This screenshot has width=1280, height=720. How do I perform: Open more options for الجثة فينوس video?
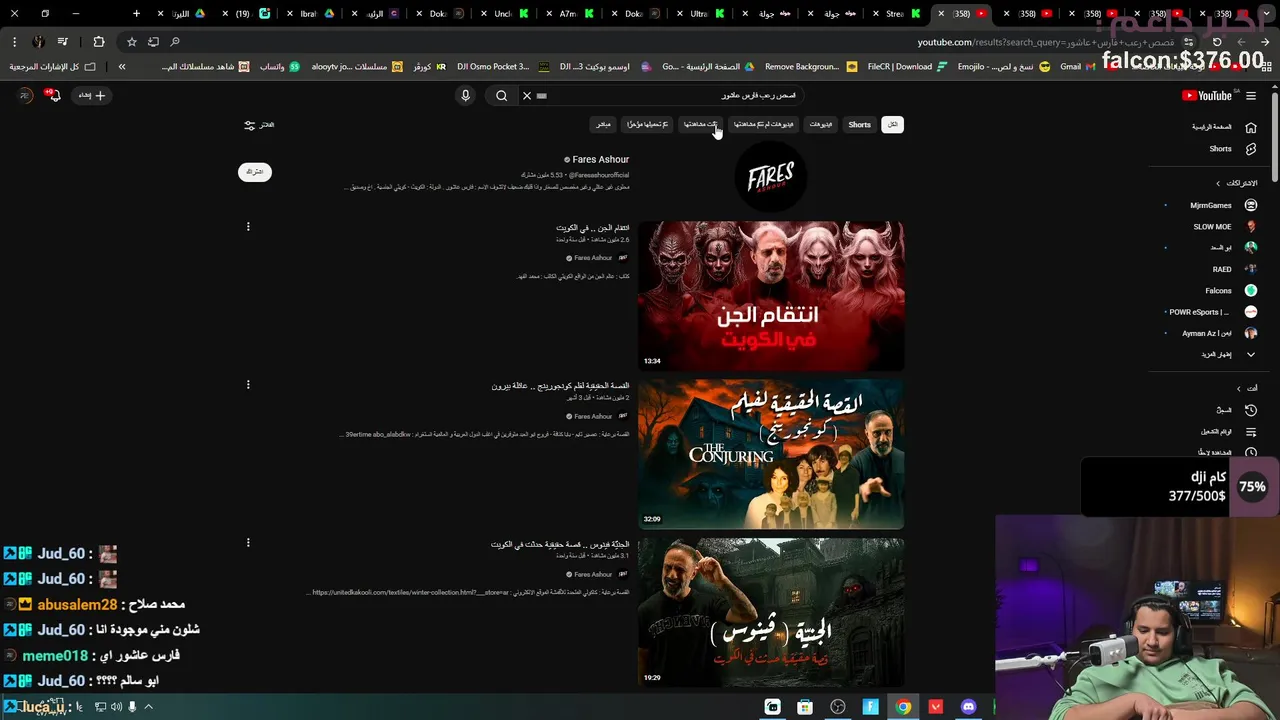tap(248, 543)
